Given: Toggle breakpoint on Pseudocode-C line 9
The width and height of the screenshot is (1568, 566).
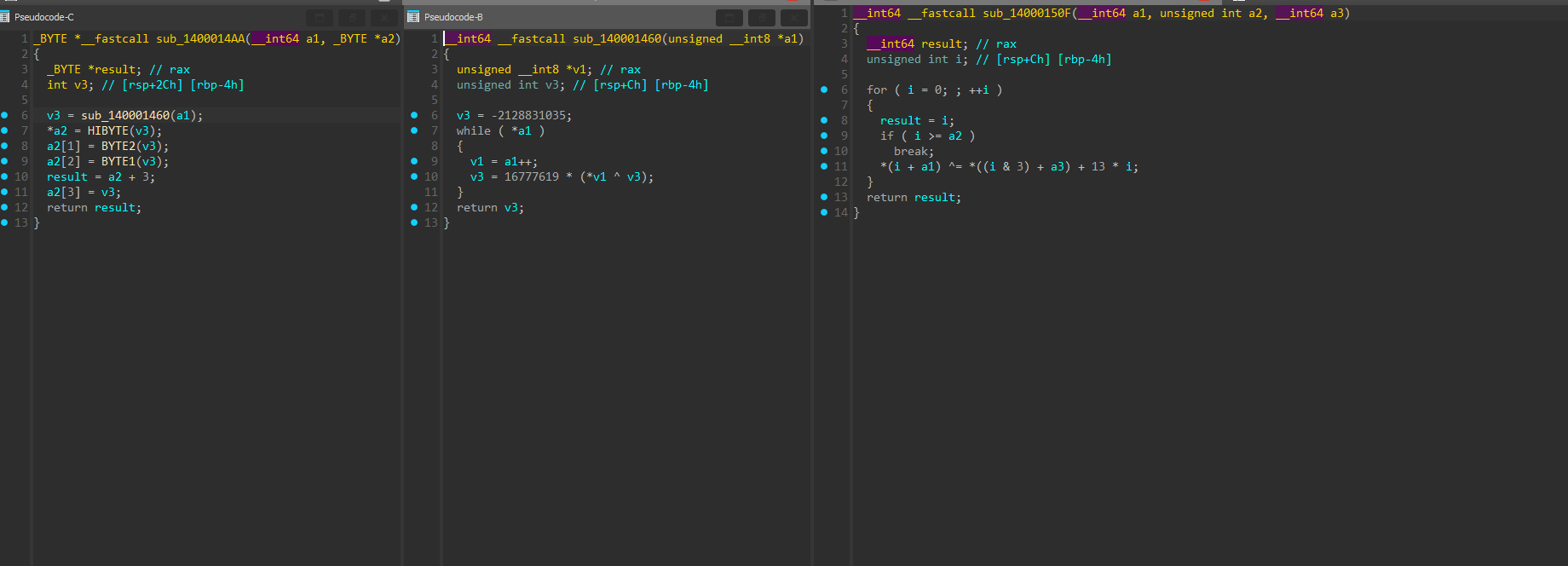Looking at the screenshot, I should [4, 161].
